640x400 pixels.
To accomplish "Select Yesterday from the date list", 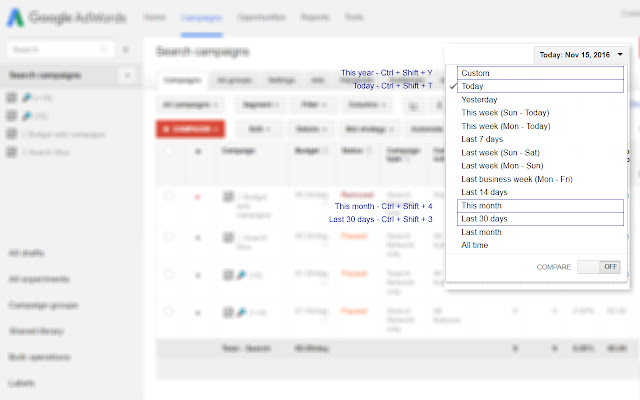I will click(x=479, y=100).
